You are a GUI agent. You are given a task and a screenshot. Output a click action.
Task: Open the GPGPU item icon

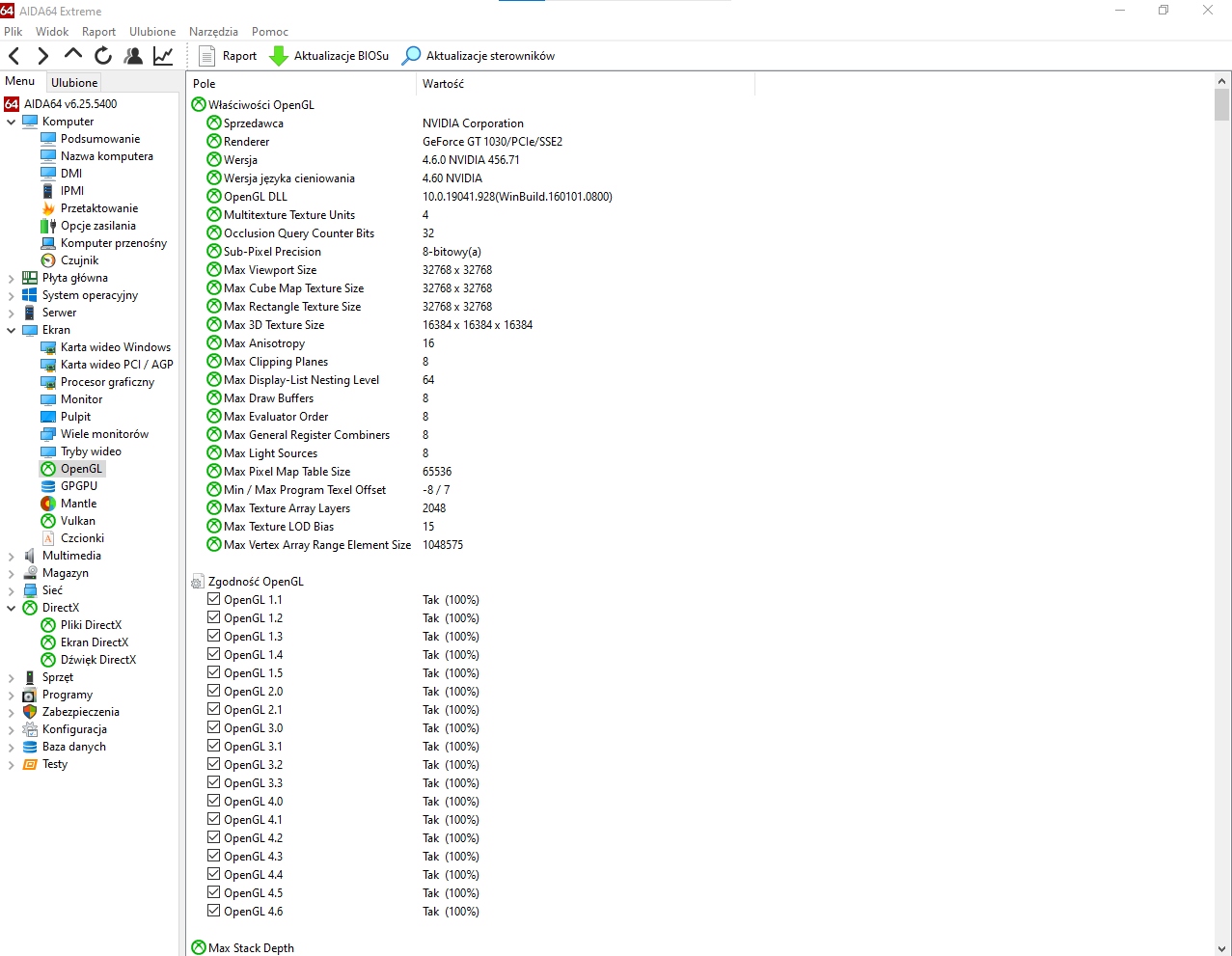point(48,486)
